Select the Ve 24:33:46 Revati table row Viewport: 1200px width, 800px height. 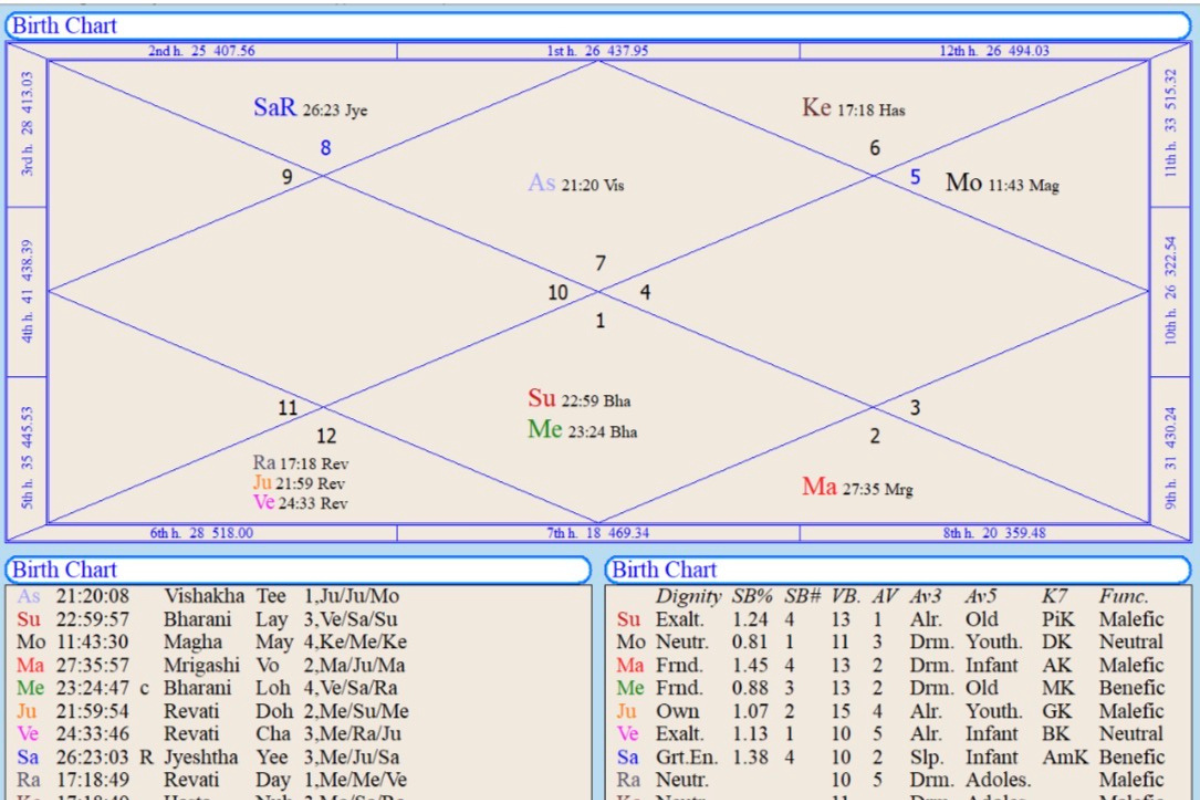pyautogui.click(x=298, y=734)
